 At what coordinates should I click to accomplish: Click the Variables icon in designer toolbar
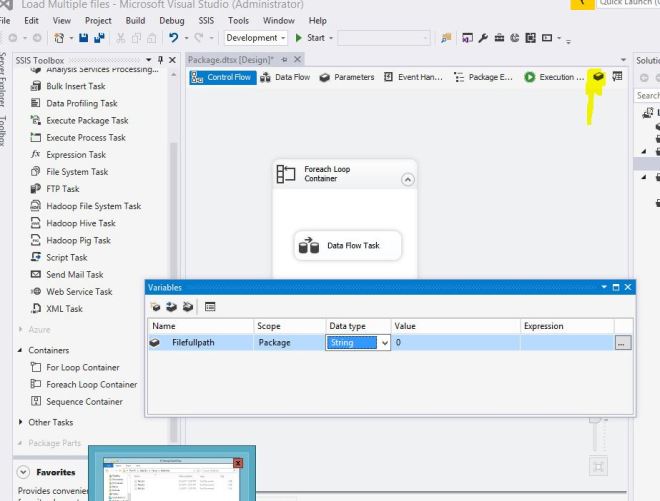[x=598, y=77]
